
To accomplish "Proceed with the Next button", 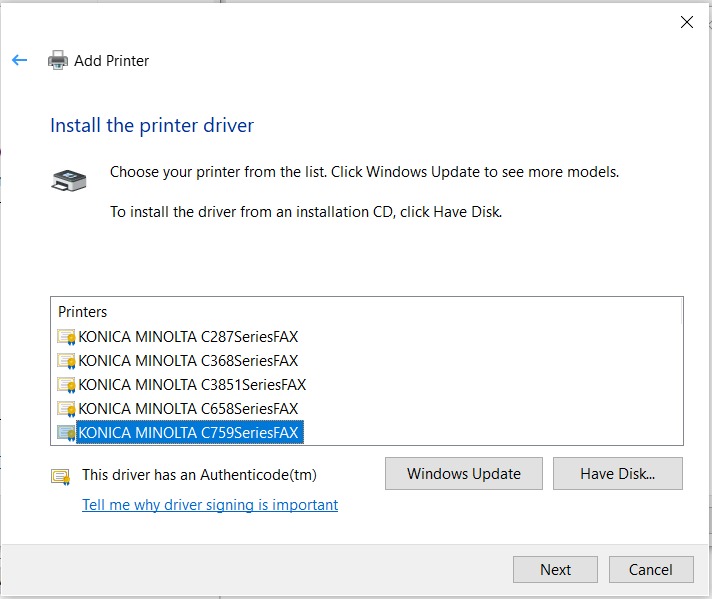I will (555, 570).
